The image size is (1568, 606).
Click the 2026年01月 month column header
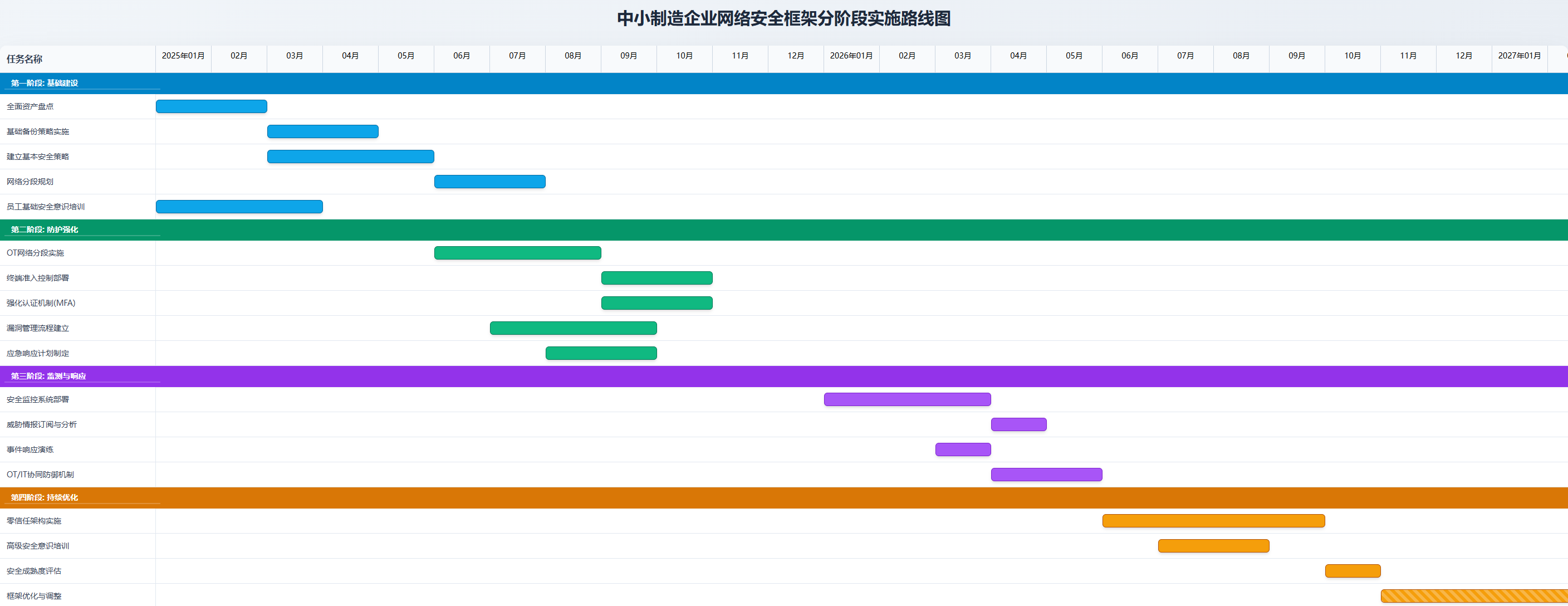point(851,56)
